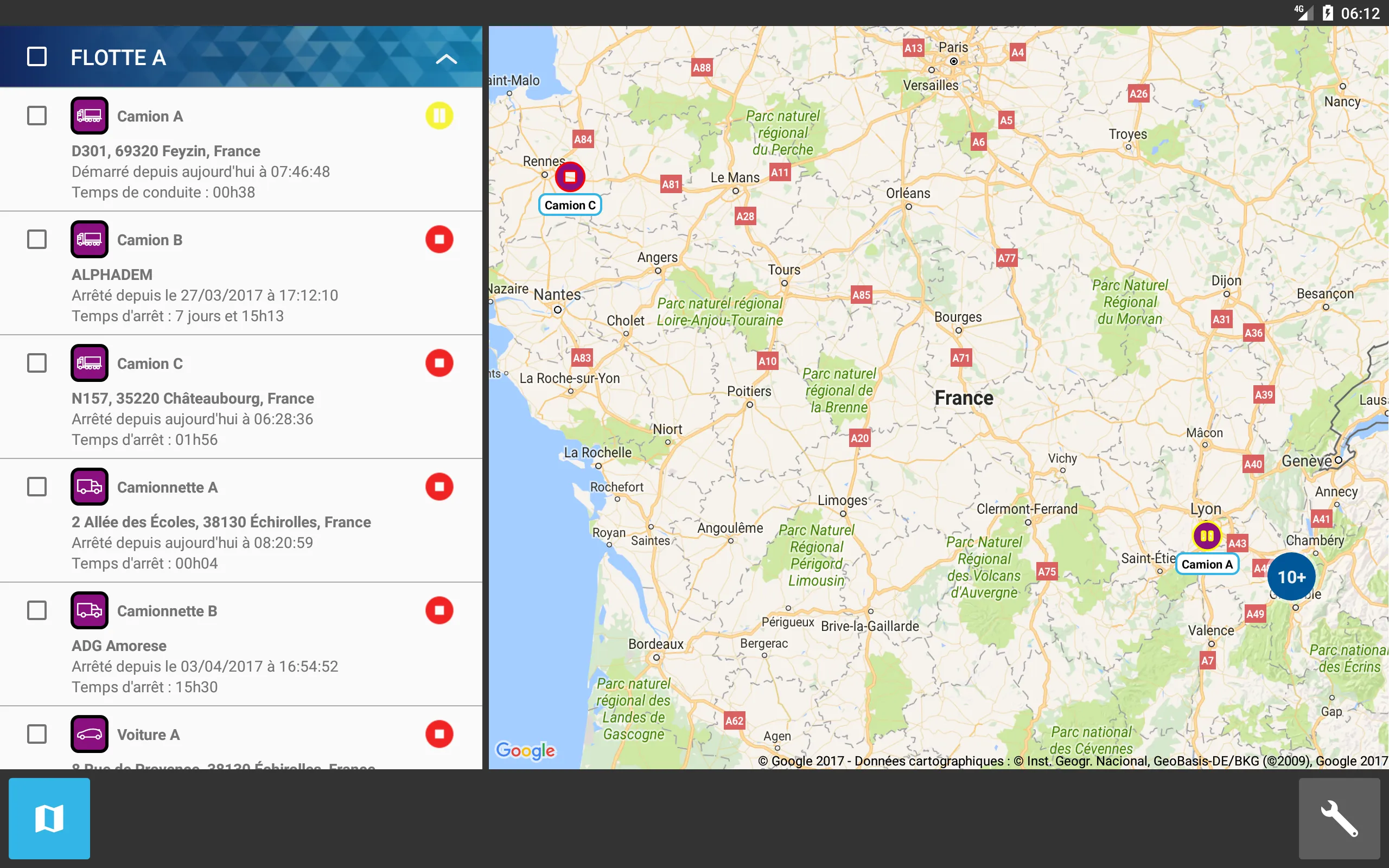1389x868 pixels.
Task: Click the red stop status icon for Camion B
Action: [x=439, y=239]
